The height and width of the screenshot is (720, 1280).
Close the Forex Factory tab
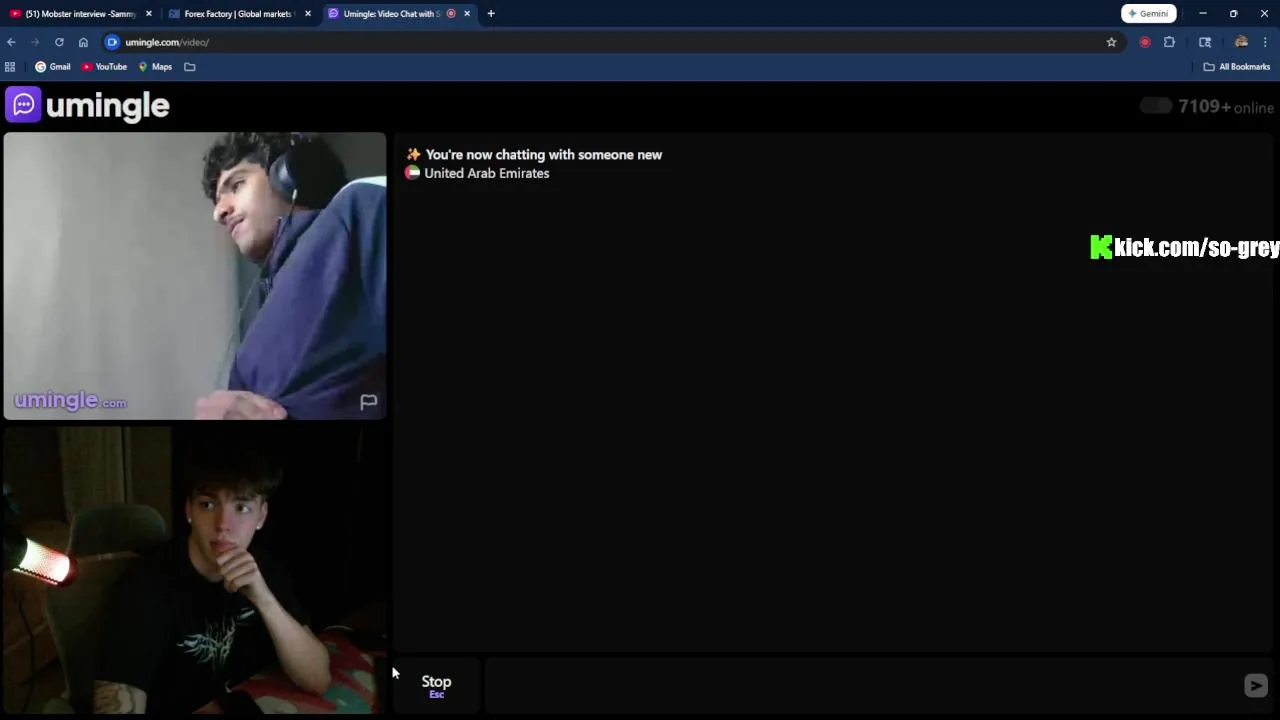(308, 14)
